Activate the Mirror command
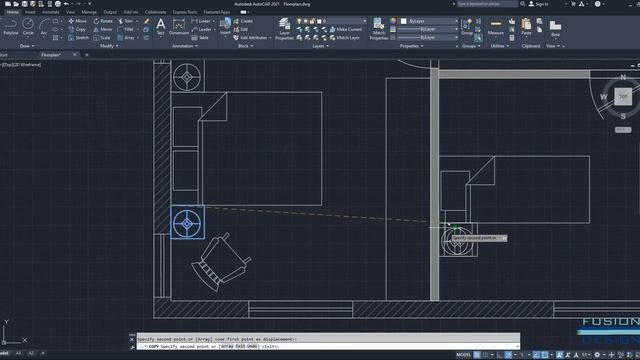 pyautogui.click(x=103, y=29)
